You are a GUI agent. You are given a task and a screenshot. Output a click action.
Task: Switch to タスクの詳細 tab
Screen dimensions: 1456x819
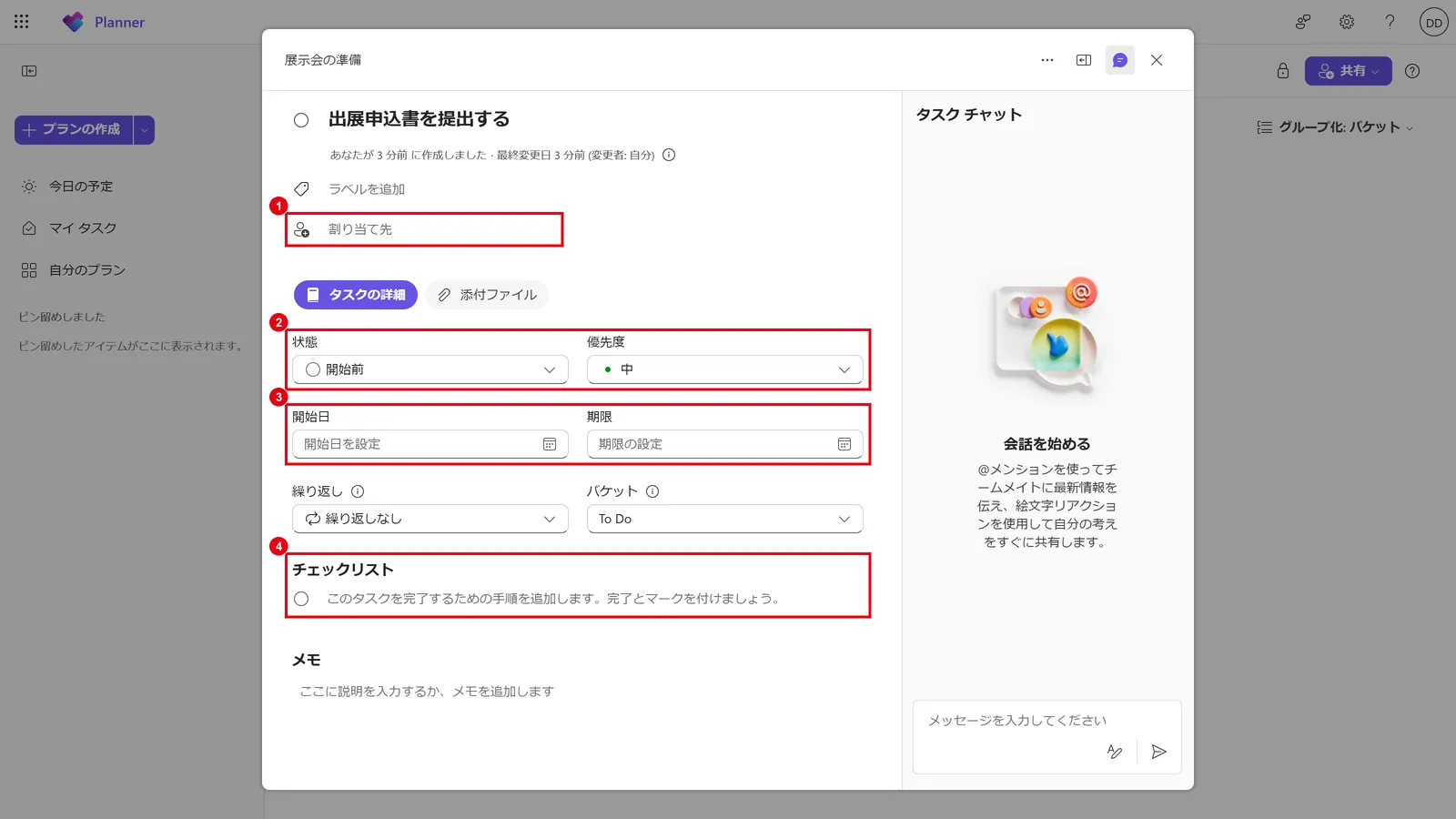356,295
